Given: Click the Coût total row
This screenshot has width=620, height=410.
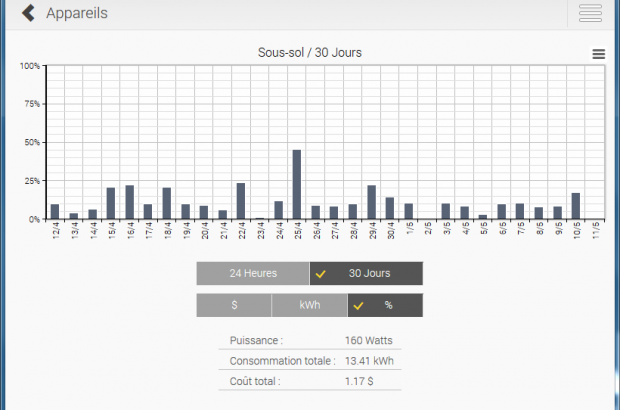Looking at the screenshot, I should click(x=310, y=380).
